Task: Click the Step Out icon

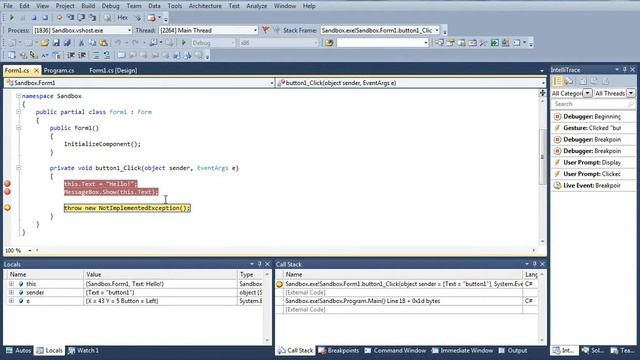Action: (x=93, y=18)
